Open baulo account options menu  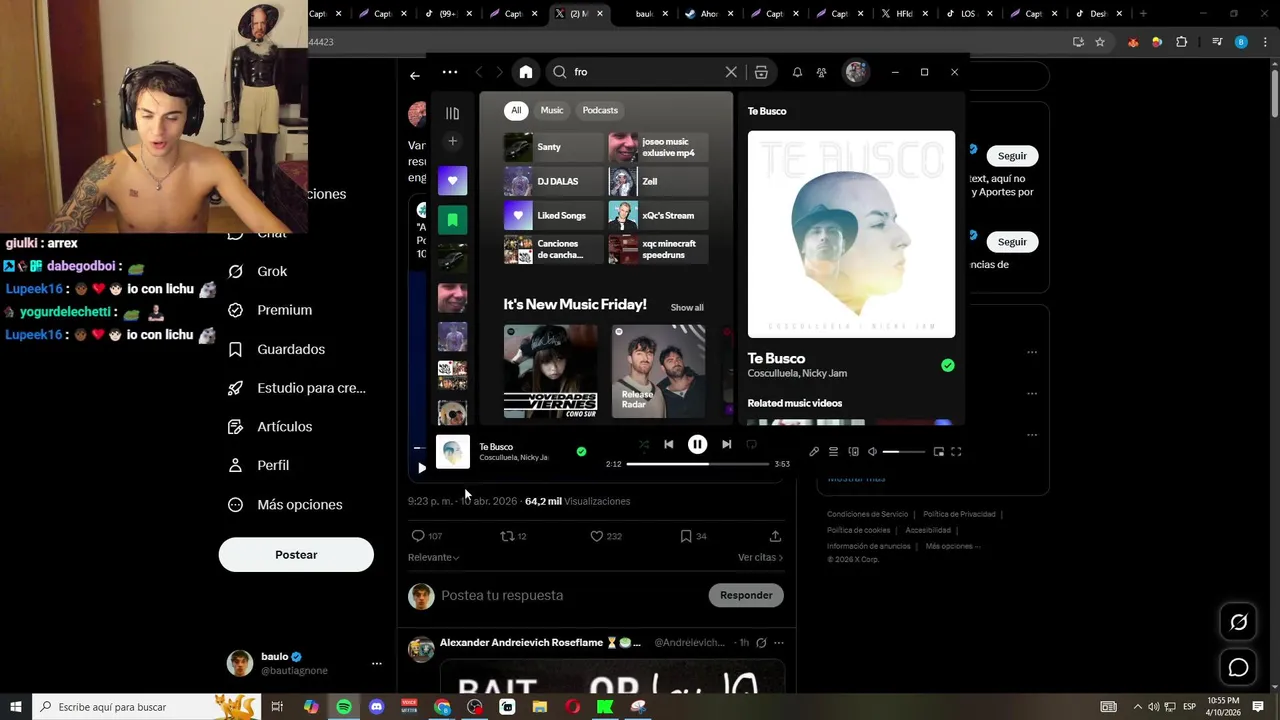click(377, 664)
